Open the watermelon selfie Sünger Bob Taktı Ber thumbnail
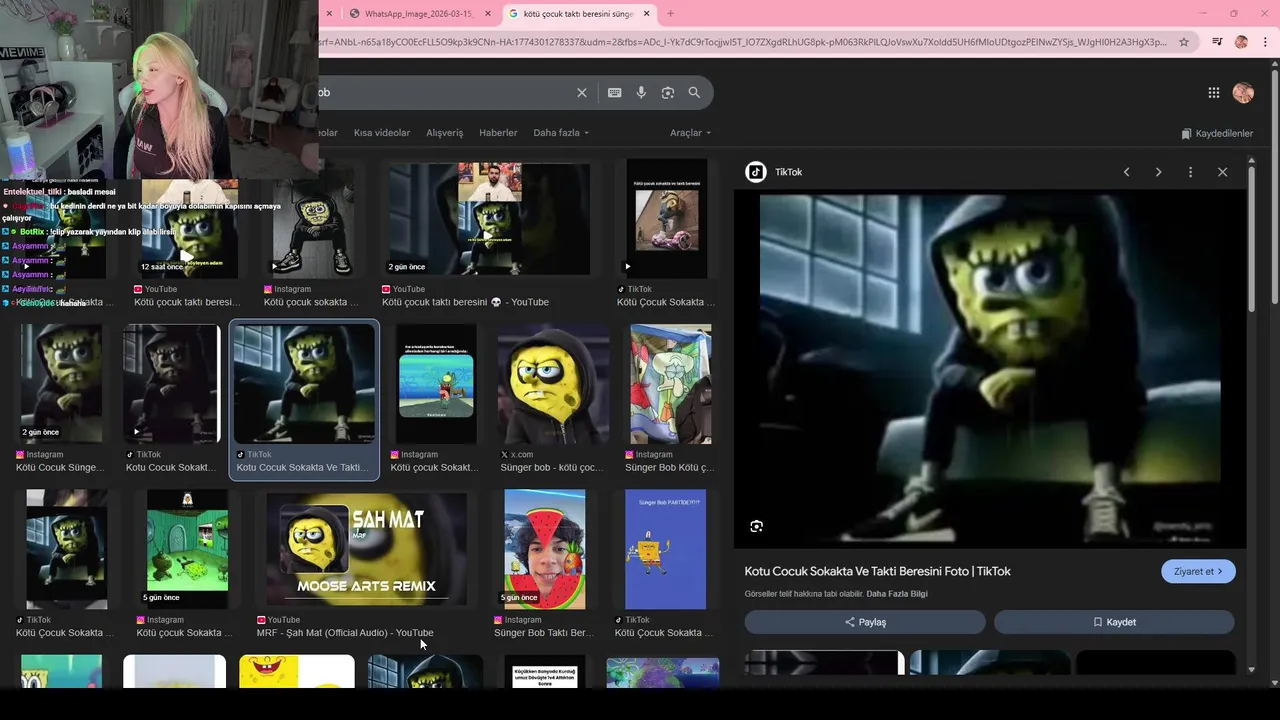Image resolution: width=1280 pixels, height=720 pixels. 545,549
